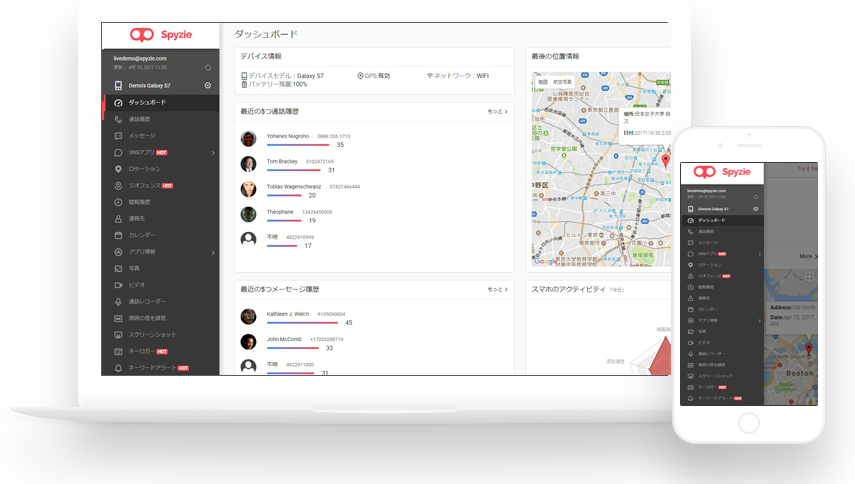Select ダッシュボード in the laptop sidebar
855x484 pixels.
pyautogui.click(x=161, y=102)
